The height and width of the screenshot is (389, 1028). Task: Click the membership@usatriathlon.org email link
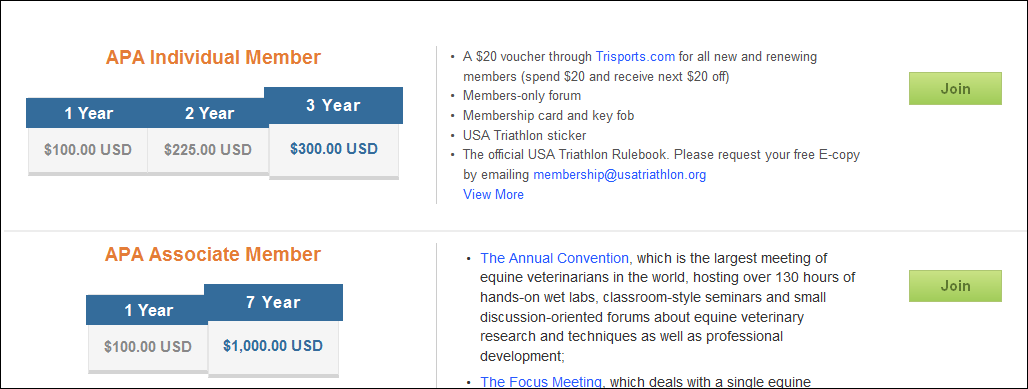[x=620, y=175]
